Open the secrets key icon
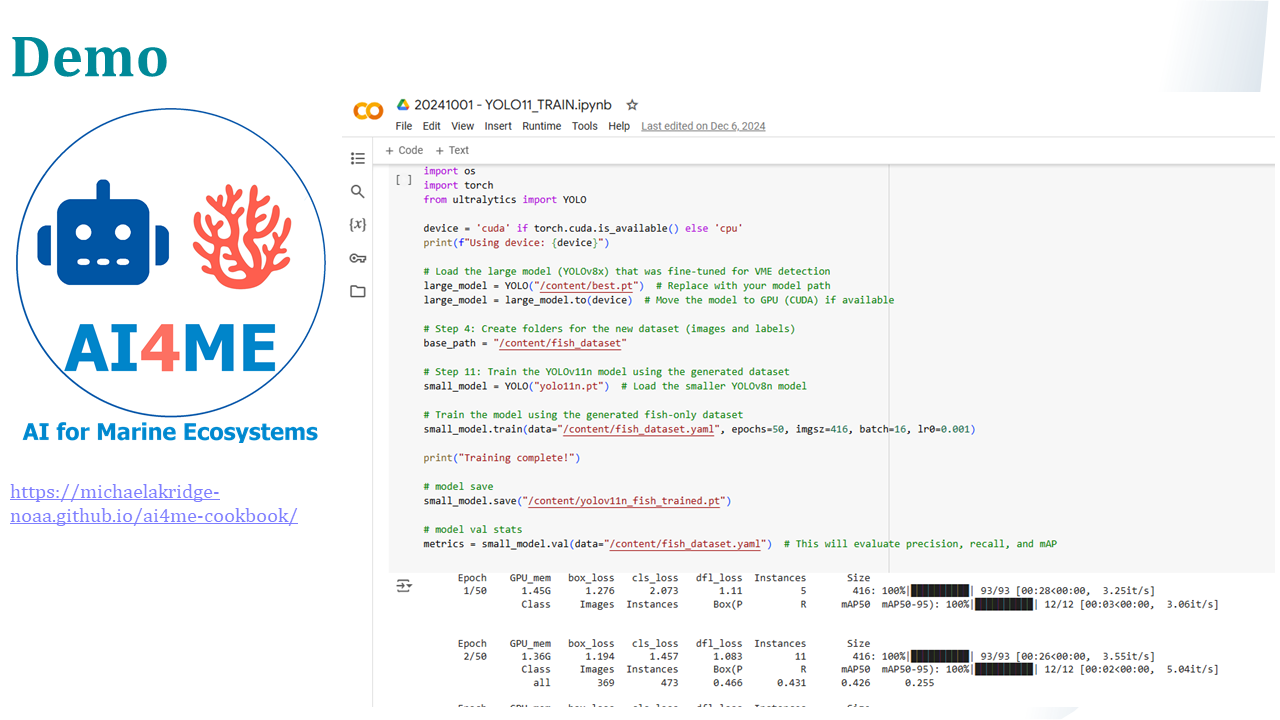Viewport: 1280px width, 720px height. click(x=358, y=258)
